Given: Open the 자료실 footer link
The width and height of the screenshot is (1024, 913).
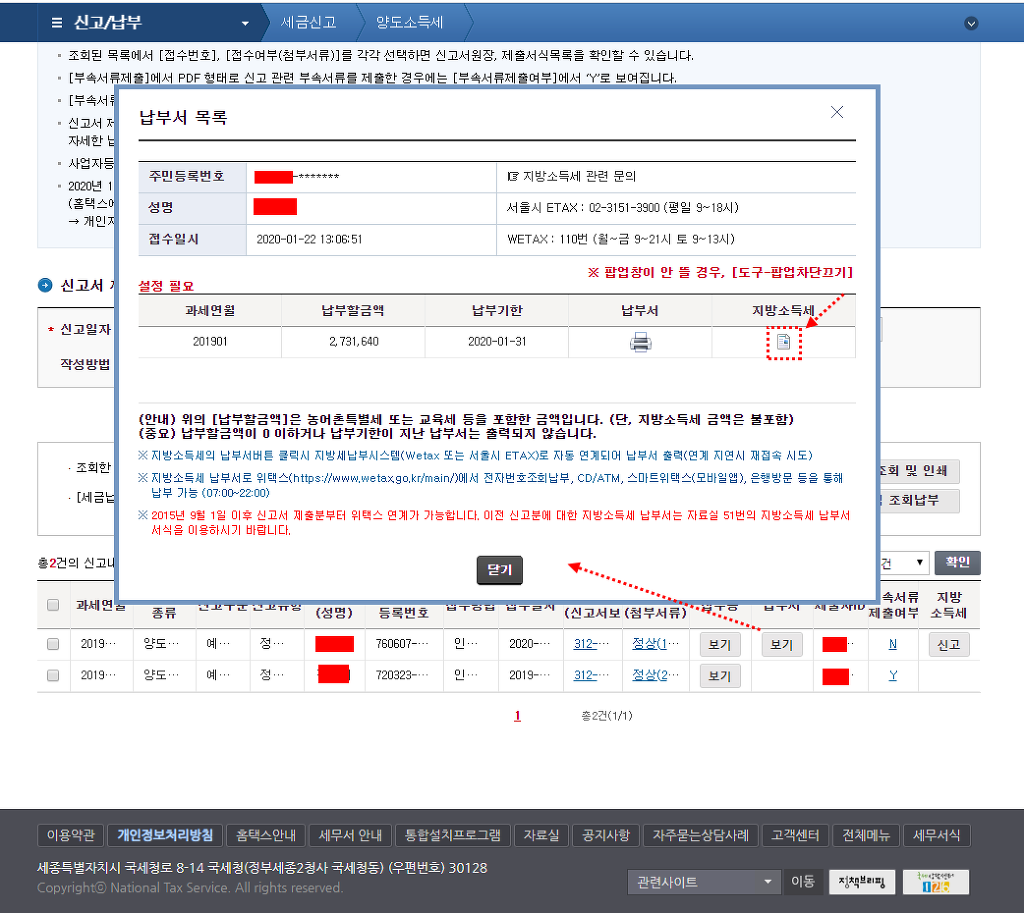Looking at the screenshot, I should (x=541, y=835).
